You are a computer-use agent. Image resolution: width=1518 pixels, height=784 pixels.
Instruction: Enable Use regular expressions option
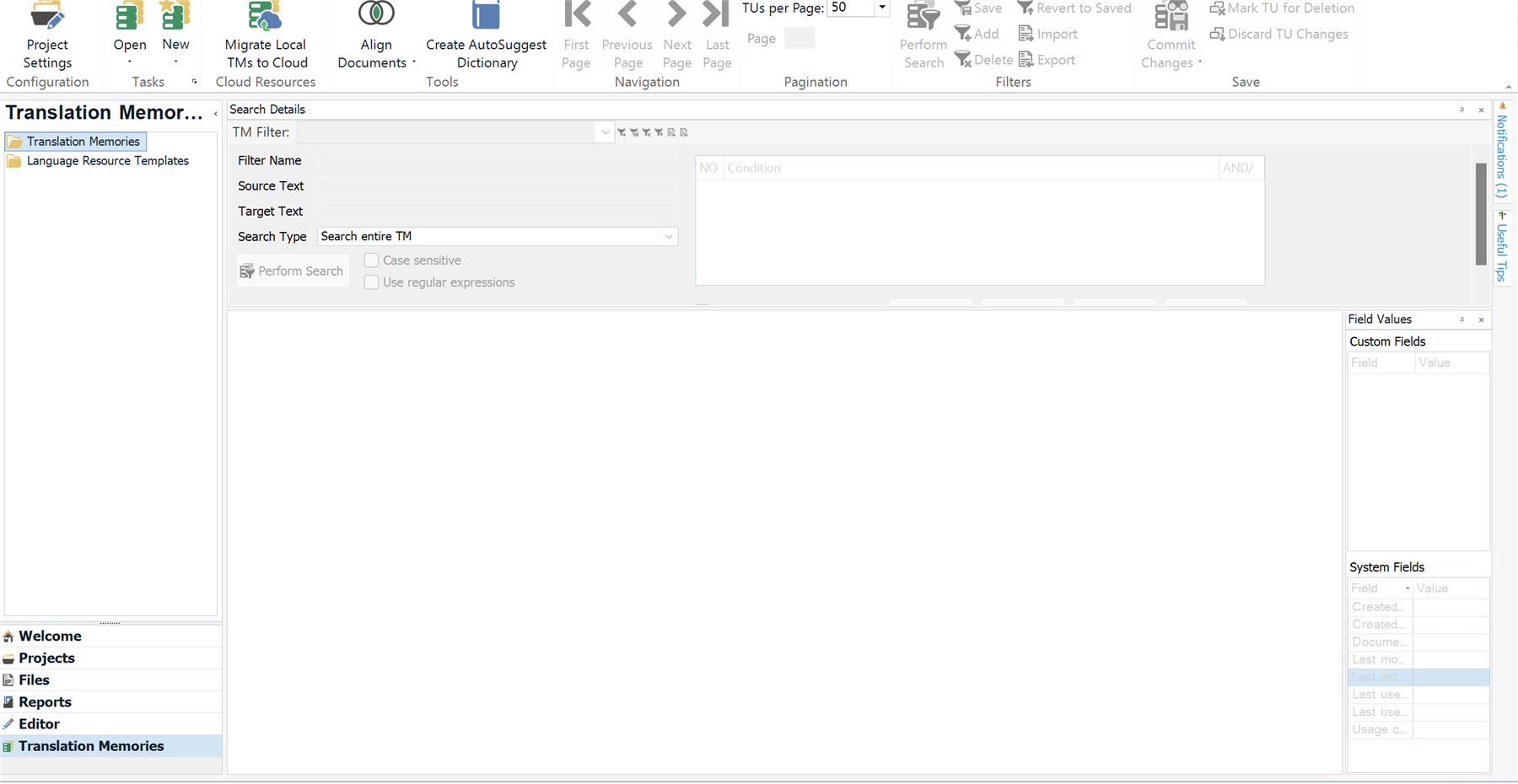click(371, 282)
